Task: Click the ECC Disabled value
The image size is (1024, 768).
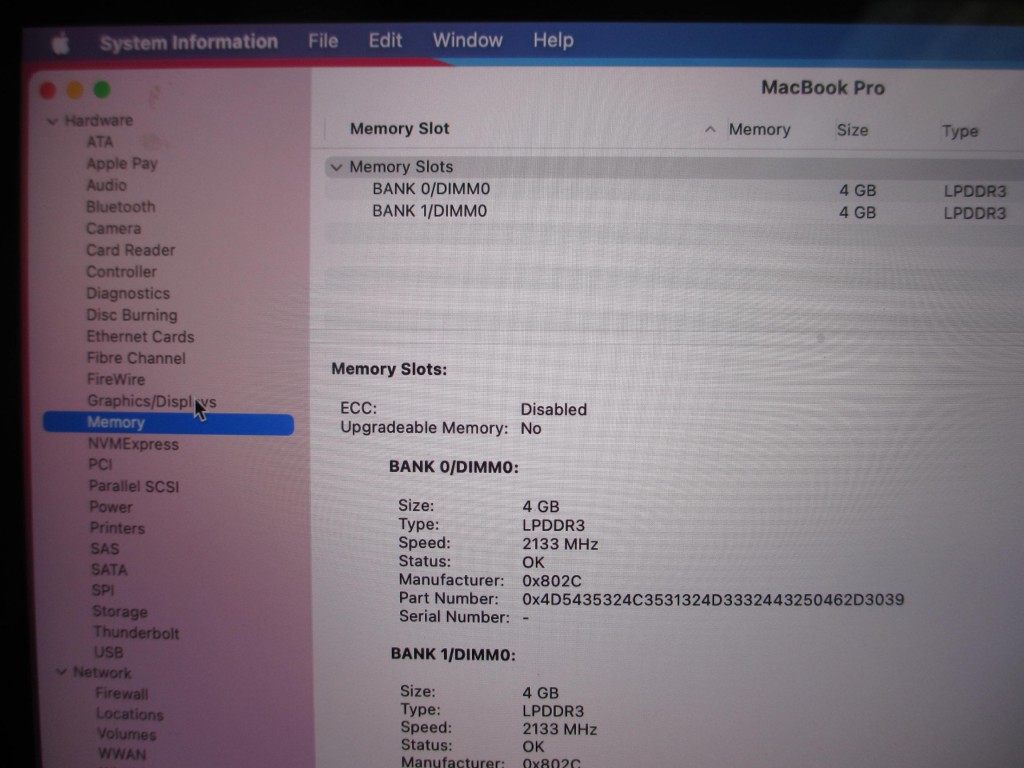Action: coord(554,409)
